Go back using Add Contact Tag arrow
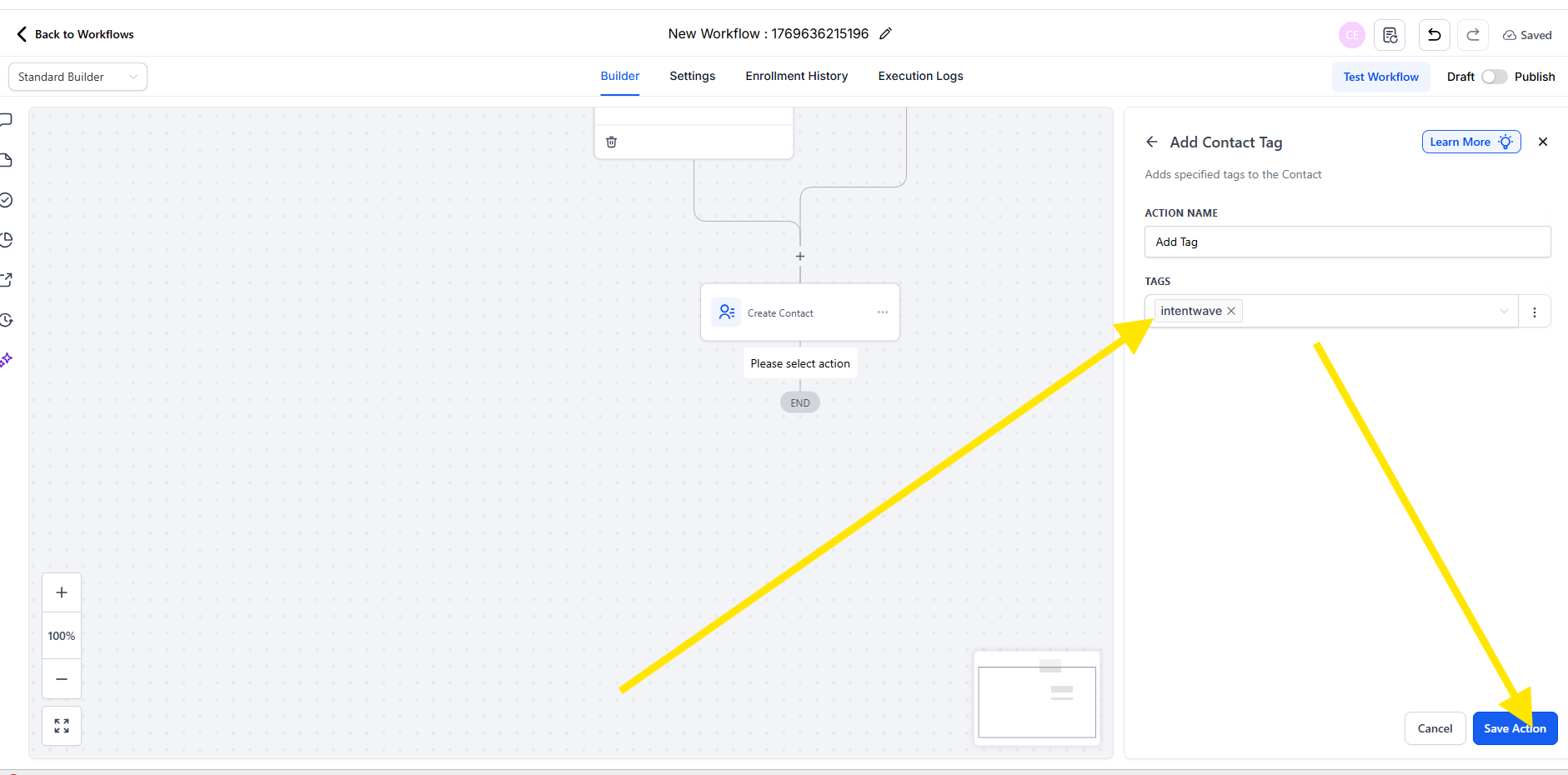The height and width of the screenshot is (775, 1568). [1152, 142]
